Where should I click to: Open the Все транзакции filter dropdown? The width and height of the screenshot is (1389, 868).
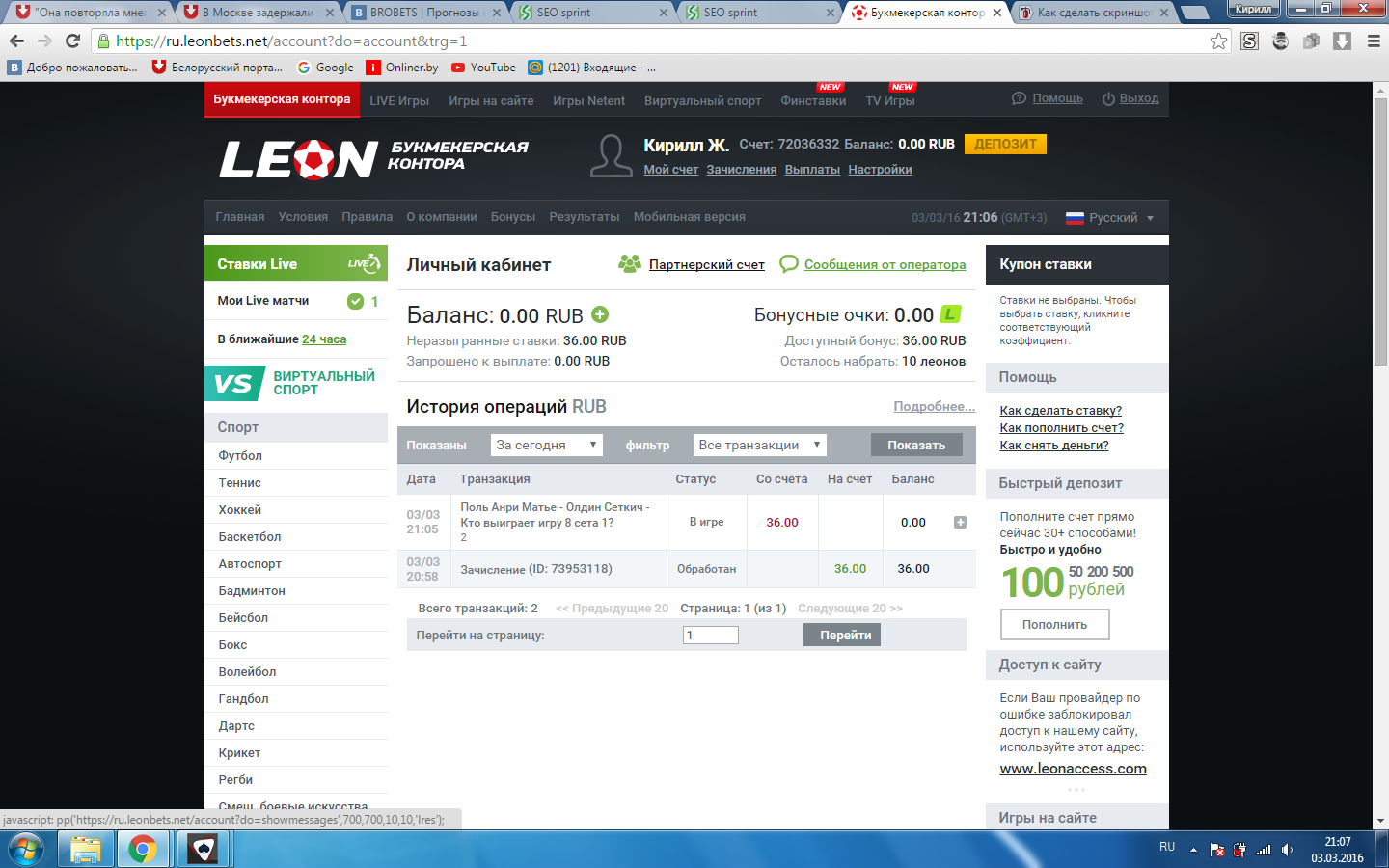click(760, 445)
